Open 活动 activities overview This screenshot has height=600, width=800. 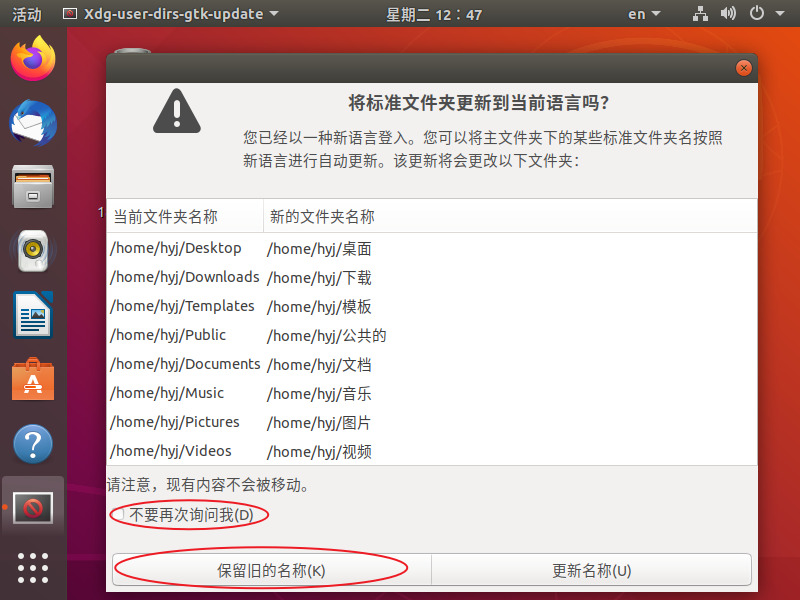(x=27, y=14)
